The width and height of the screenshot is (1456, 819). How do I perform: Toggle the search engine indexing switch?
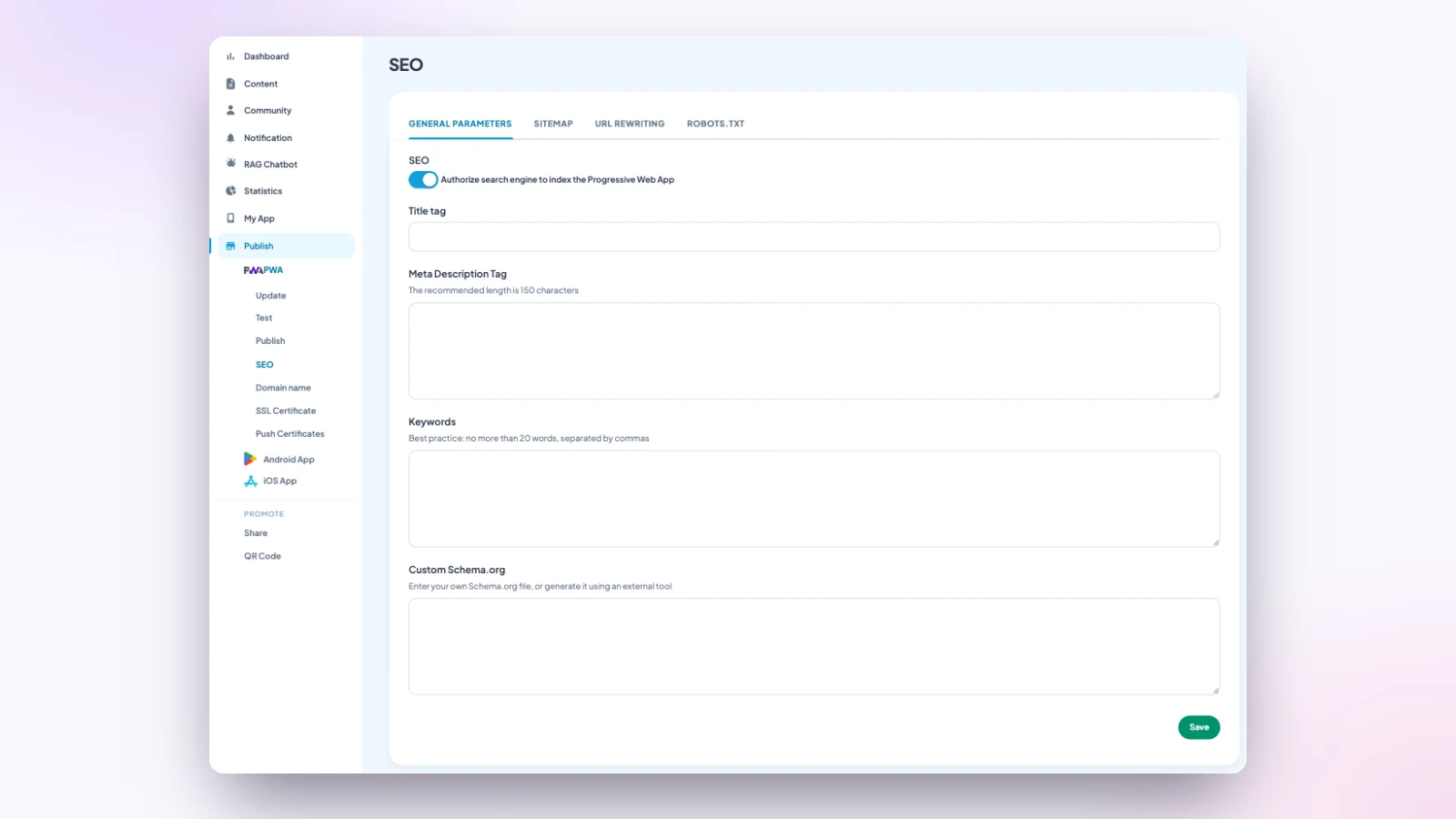[x=423, y=179]
